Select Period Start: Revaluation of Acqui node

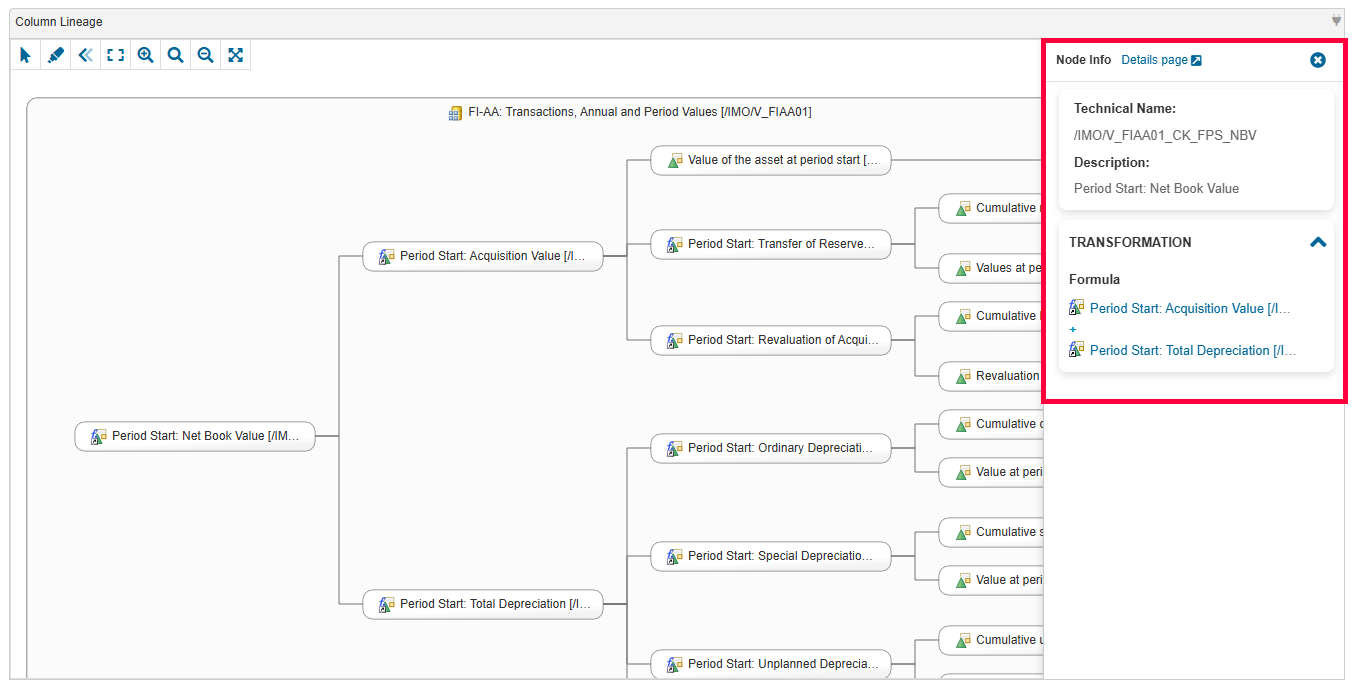click(x=771, y=340)
